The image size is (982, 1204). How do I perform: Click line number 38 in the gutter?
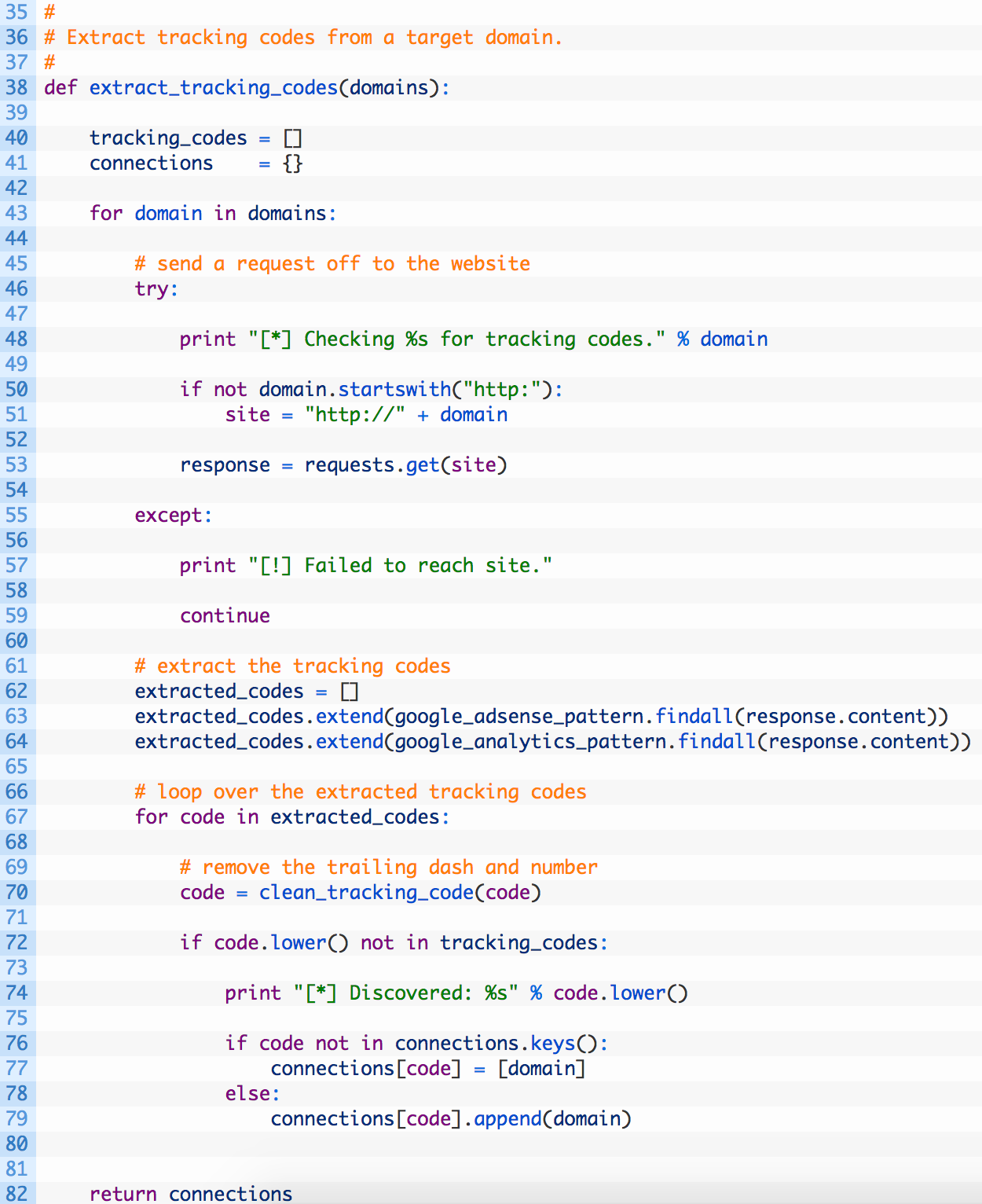pyautogui.click(x=16, y=87)
